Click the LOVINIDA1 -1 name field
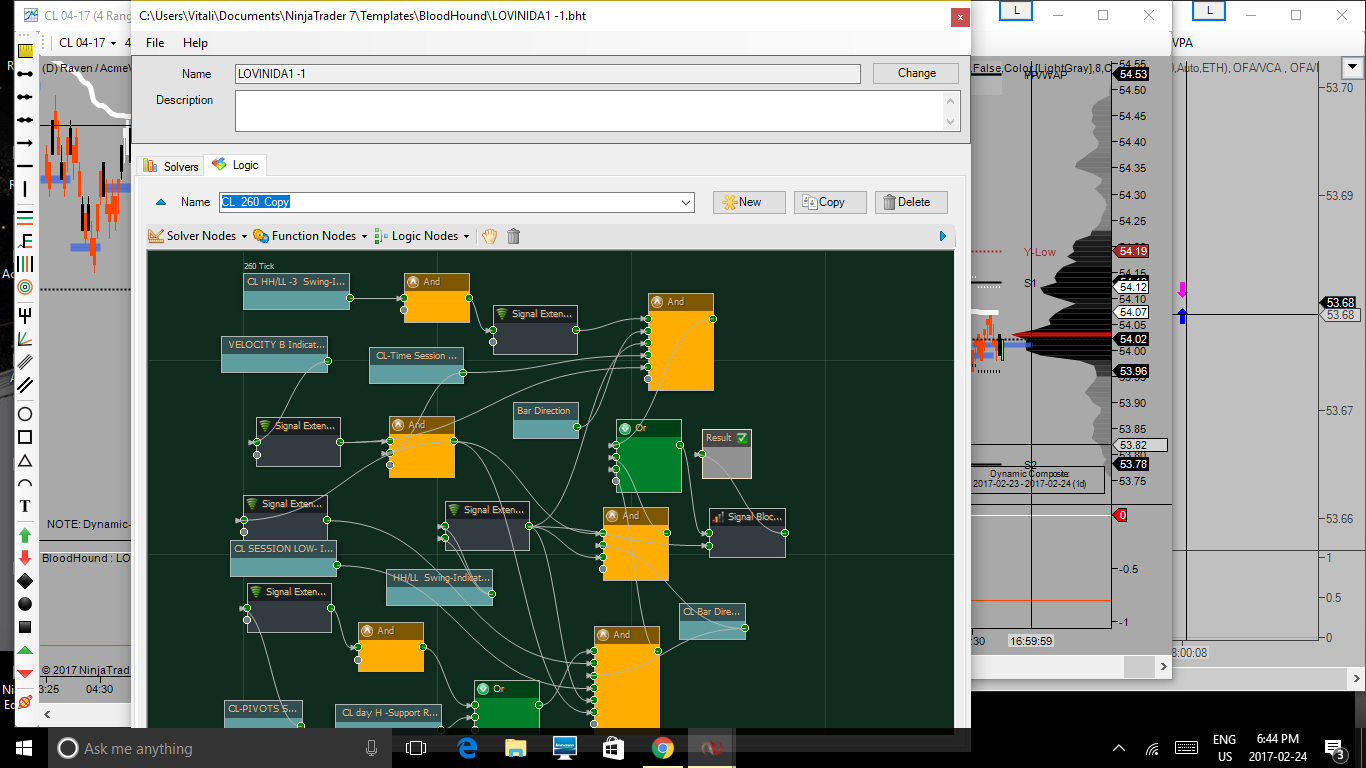Image resolution: width=1366 pixels, height=768 pixels. [547, 73]
